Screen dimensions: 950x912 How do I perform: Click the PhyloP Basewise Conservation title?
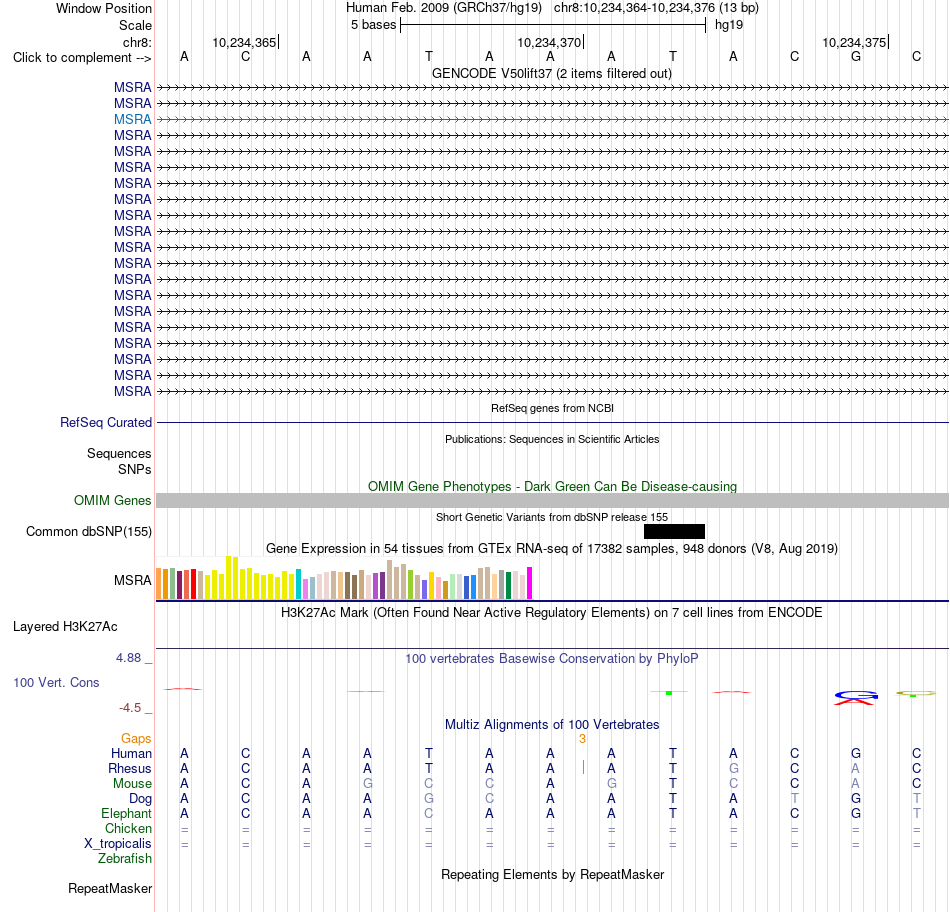pos(552,659)
